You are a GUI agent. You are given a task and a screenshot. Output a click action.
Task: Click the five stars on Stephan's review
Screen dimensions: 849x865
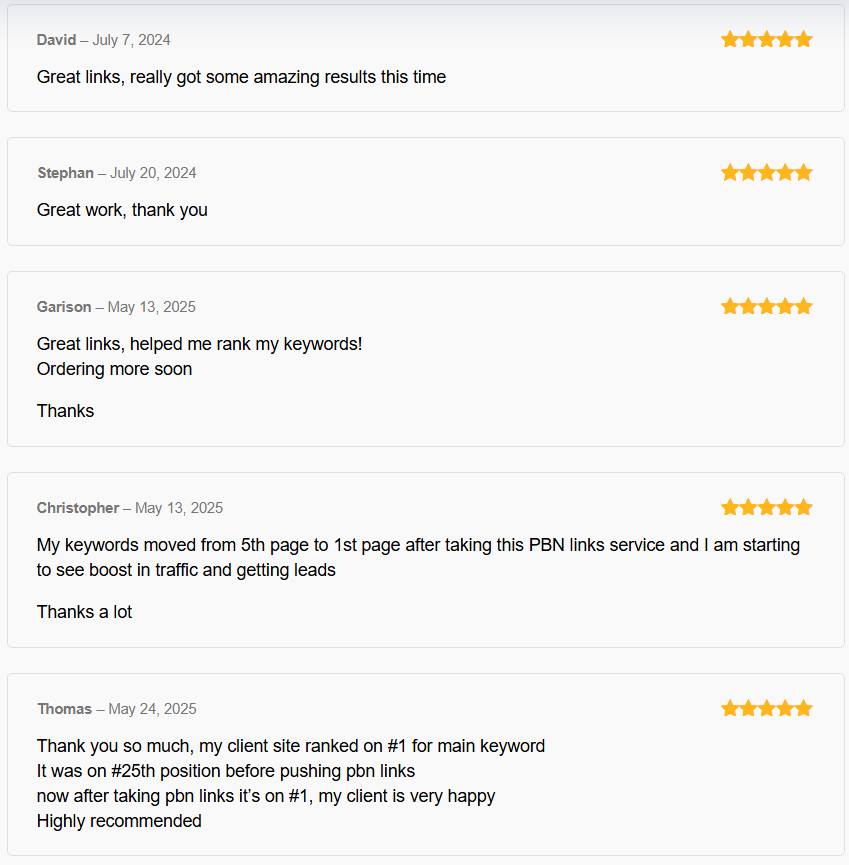(766, 173)
